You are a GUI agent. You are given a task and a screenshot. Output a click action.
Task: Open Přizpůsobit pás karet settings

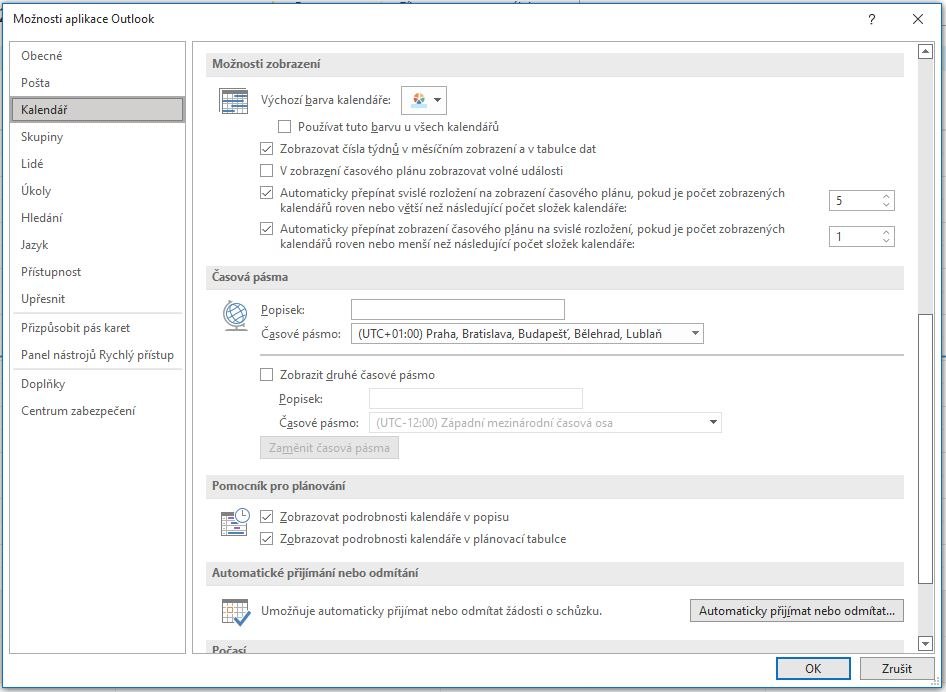coord(98,328)
